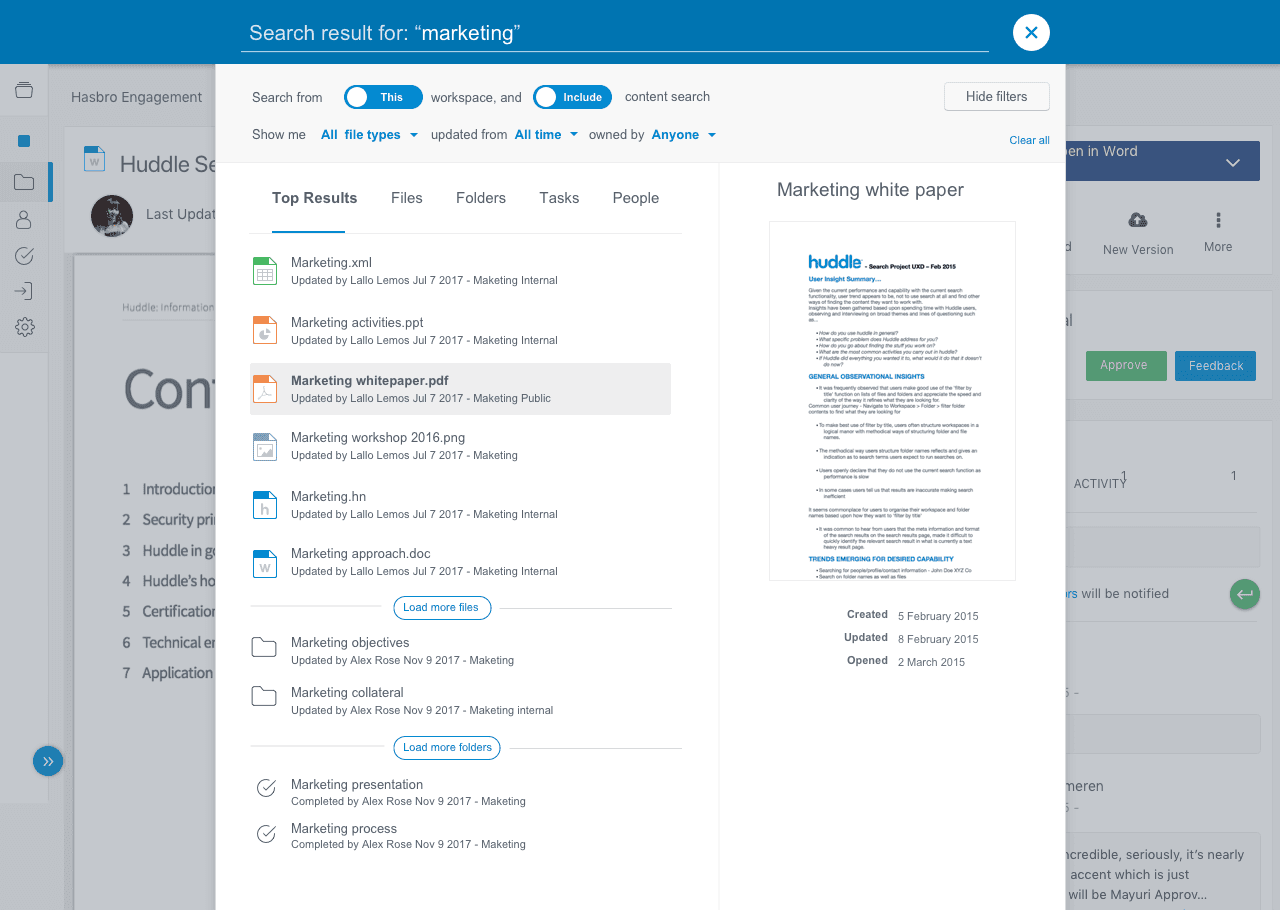1280x910 pixels.
Task: Click the Marketing presentation task check icon
Action: tap(266, 788)
